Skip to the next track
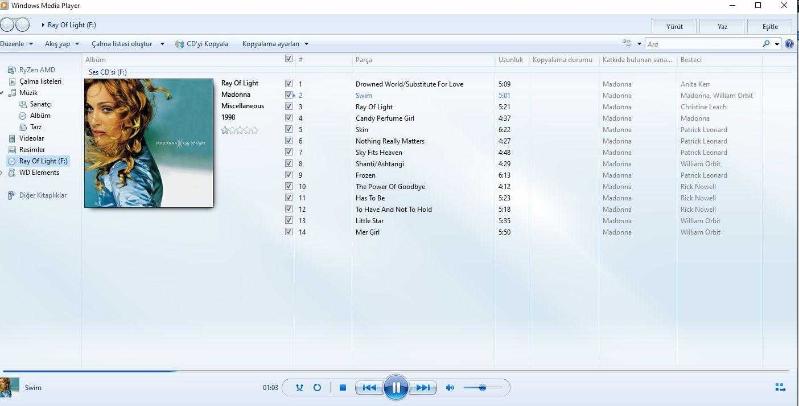The image size is (799, 406). point(424,387)
